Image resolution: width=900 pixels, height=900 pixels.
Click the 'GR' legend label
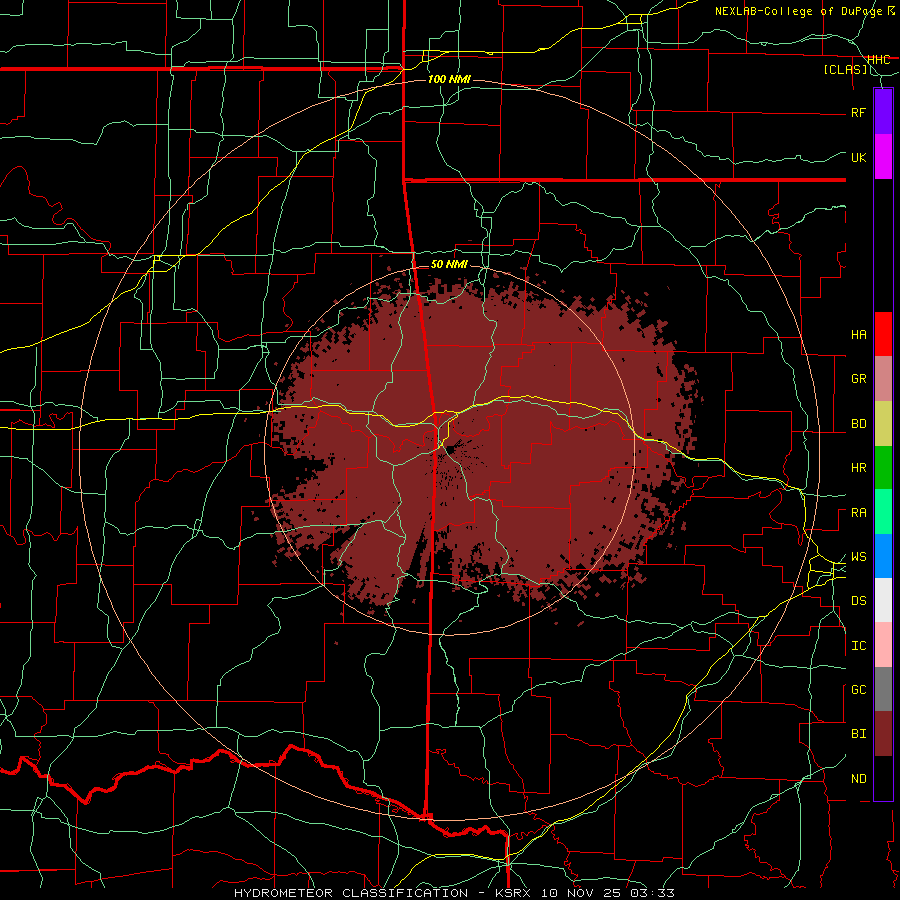tap(859, 379)
